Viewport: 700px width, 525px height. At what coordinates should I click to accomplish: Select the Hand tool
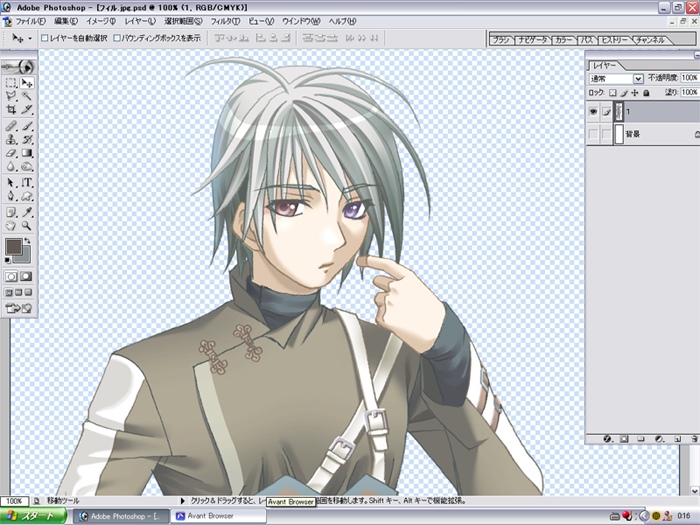(11, 226)
